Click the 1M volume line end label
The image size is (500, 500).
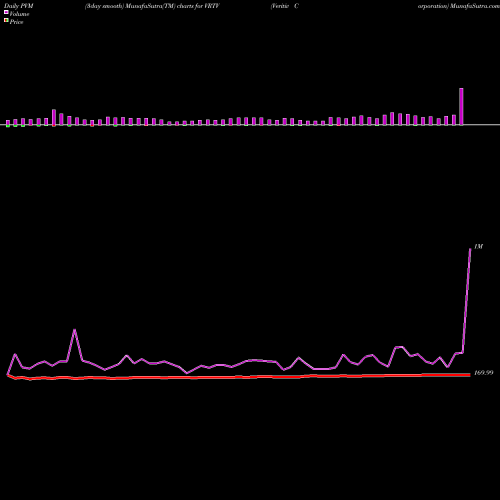click(478, 246)
